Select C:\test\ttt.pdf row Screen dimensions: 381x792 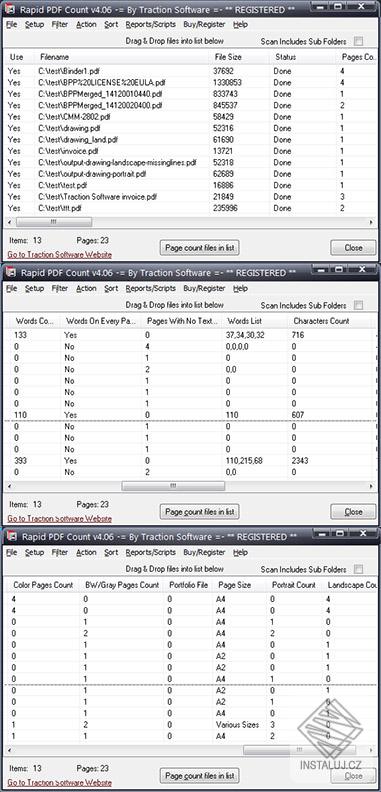189,208
